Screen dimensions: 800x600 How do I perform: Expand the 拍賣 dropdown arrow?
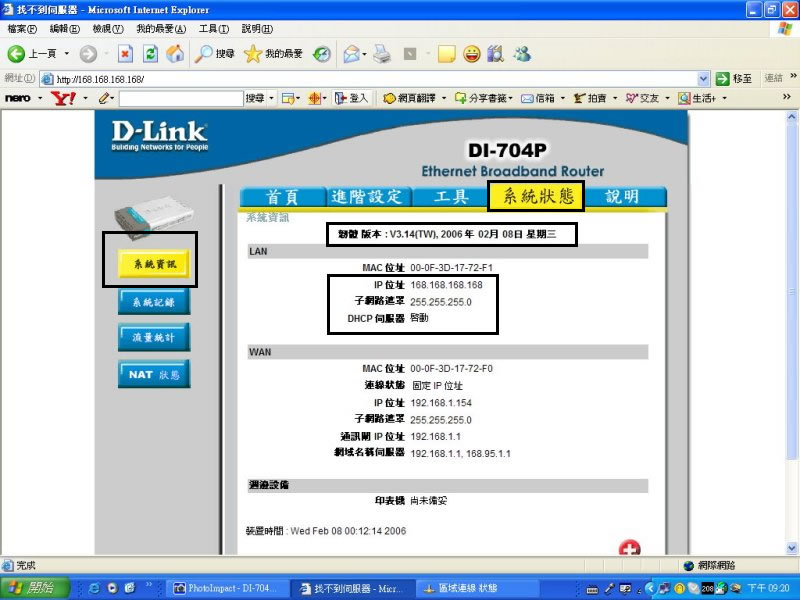click(615, 98)
